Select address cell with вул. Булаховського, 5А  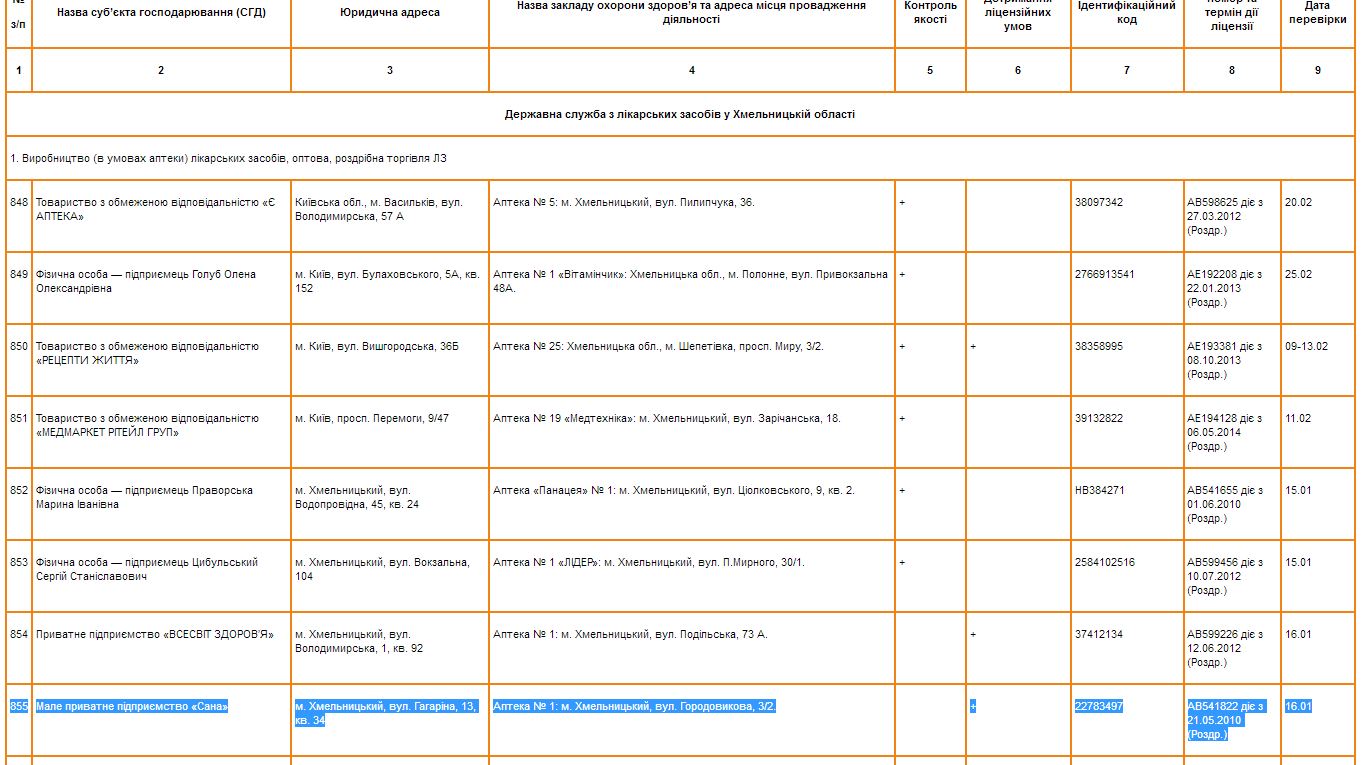pyautogui.click(x=387, y=281)
